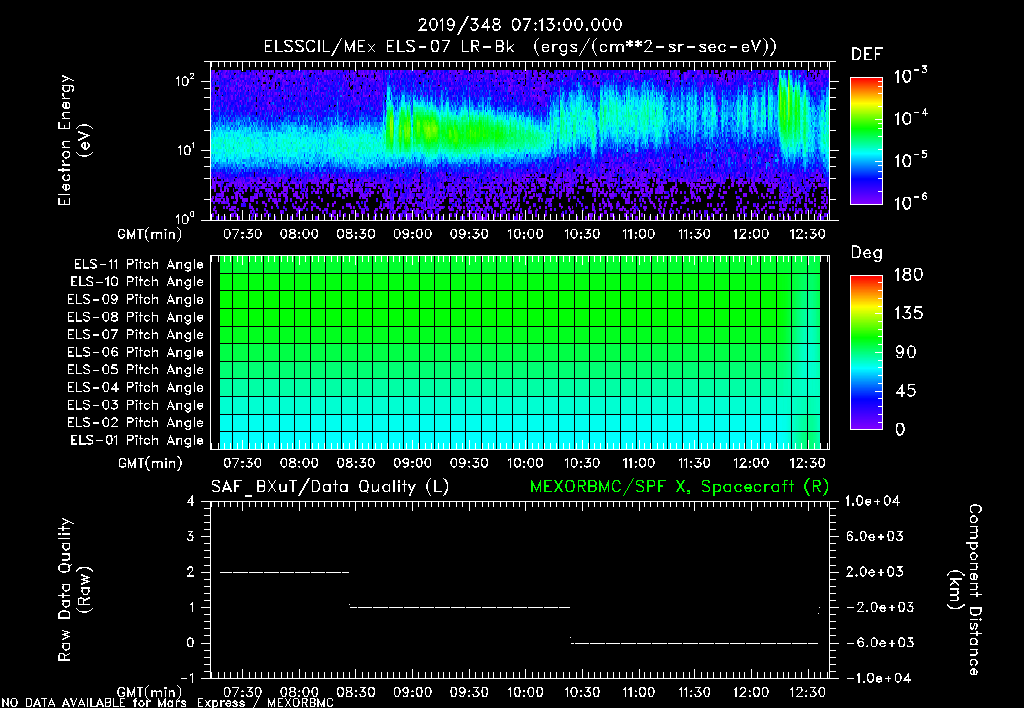Select the DEF label above the color bar
The image size is (1024, 708).
(x=867, y=55)
